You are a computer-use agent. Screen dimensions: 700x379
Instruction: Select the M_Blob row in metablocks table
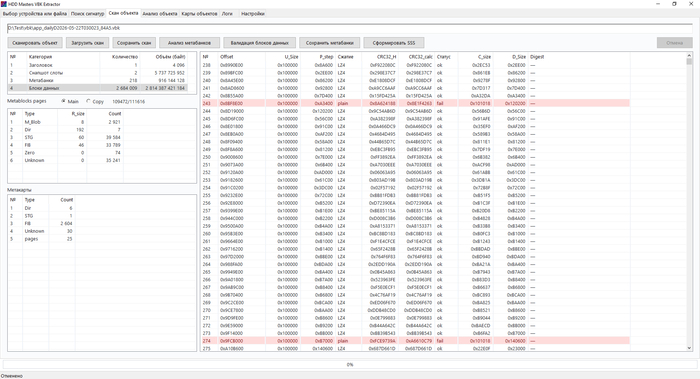tap(66, 122)
